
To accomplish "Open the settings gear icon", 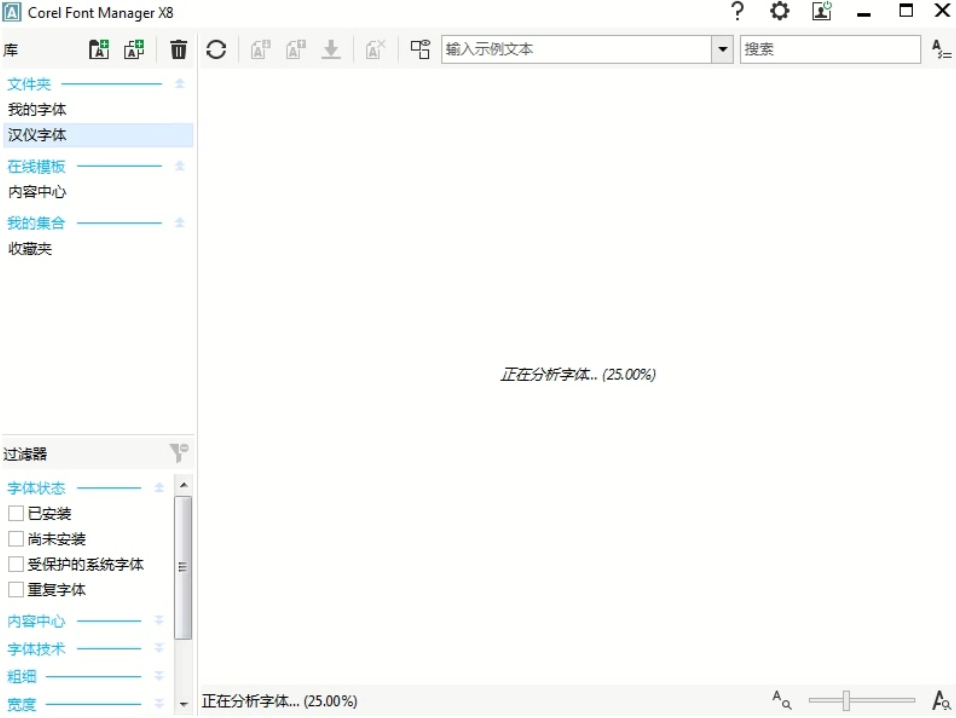I will [x=779, y=12].
